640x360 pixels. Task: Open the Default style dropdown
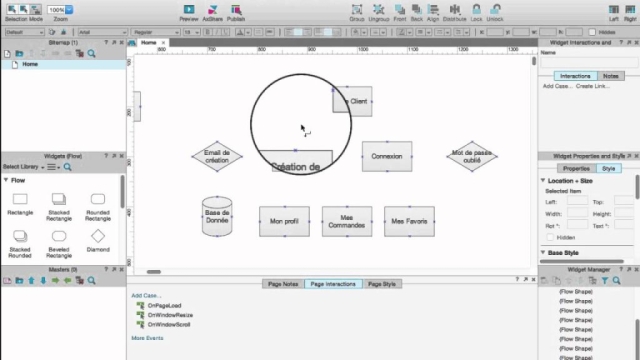24,32
